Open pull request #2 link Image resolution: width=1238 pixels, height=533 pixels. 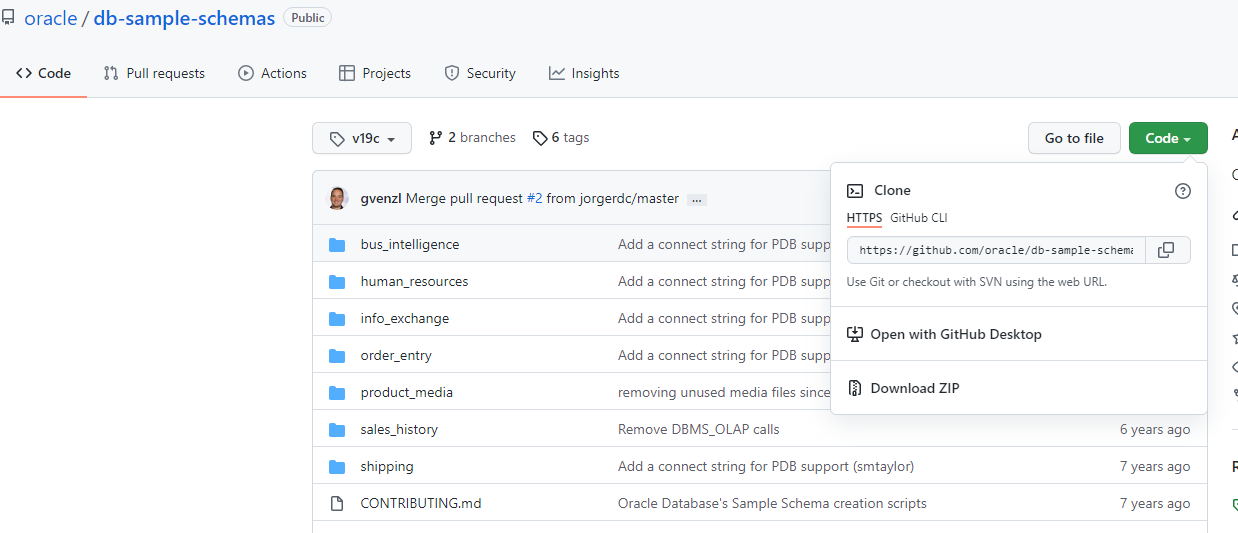(x=534, y=199)
